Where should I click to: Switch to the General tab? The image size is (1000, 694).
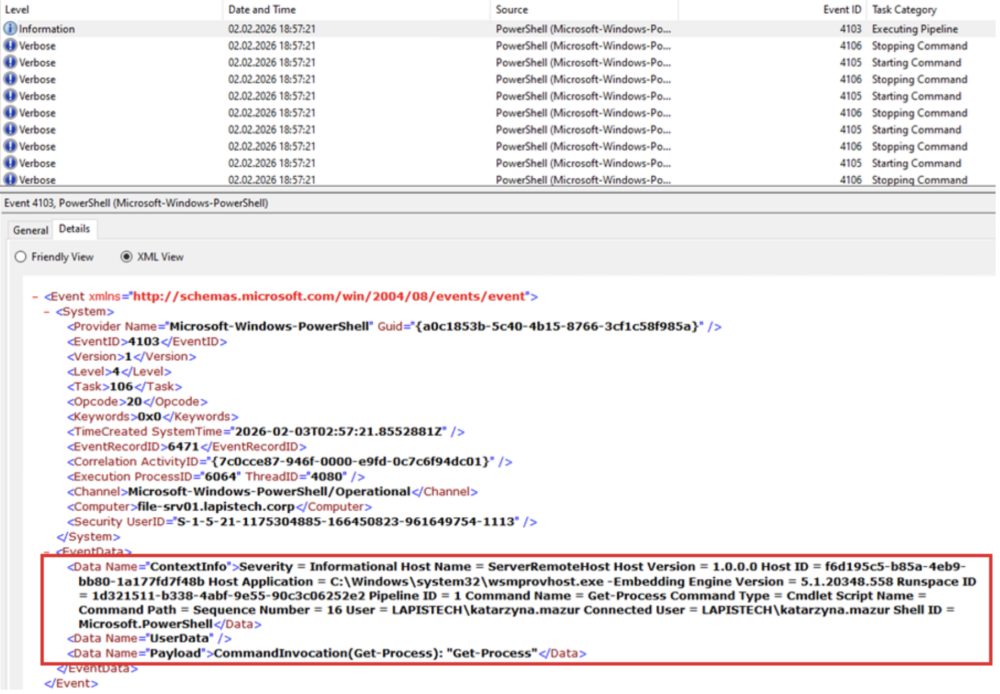pyautogui.click(x=30, y=230)
